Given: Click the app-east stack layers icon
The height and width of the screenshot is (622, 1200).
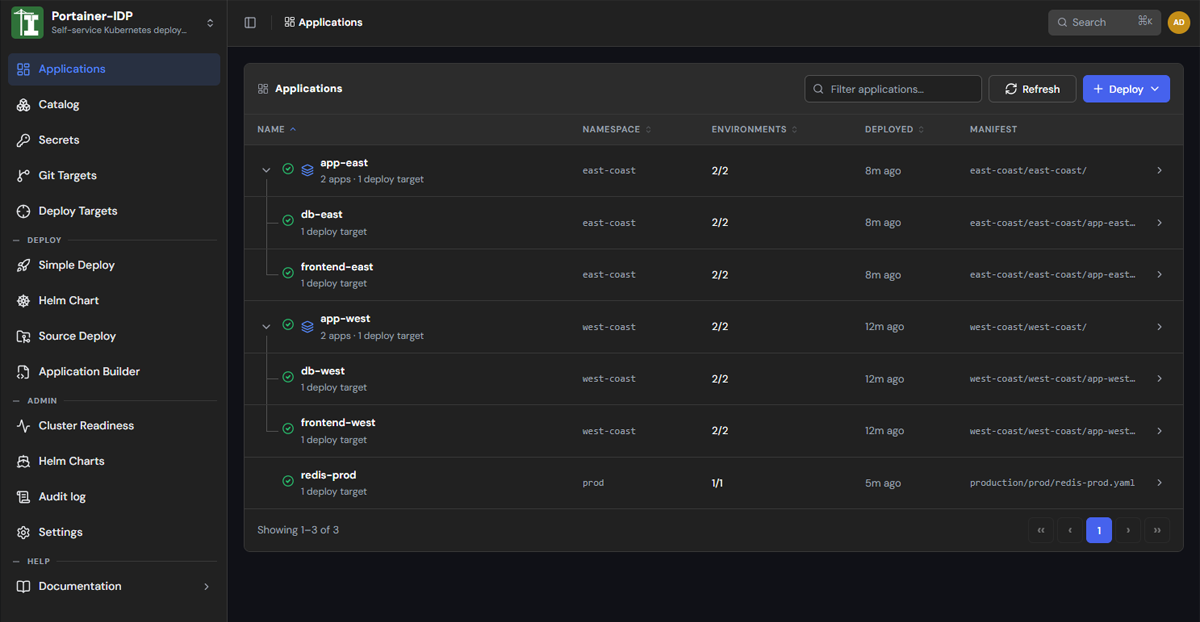Looking at the screenshot, I should tap(307, 171).
